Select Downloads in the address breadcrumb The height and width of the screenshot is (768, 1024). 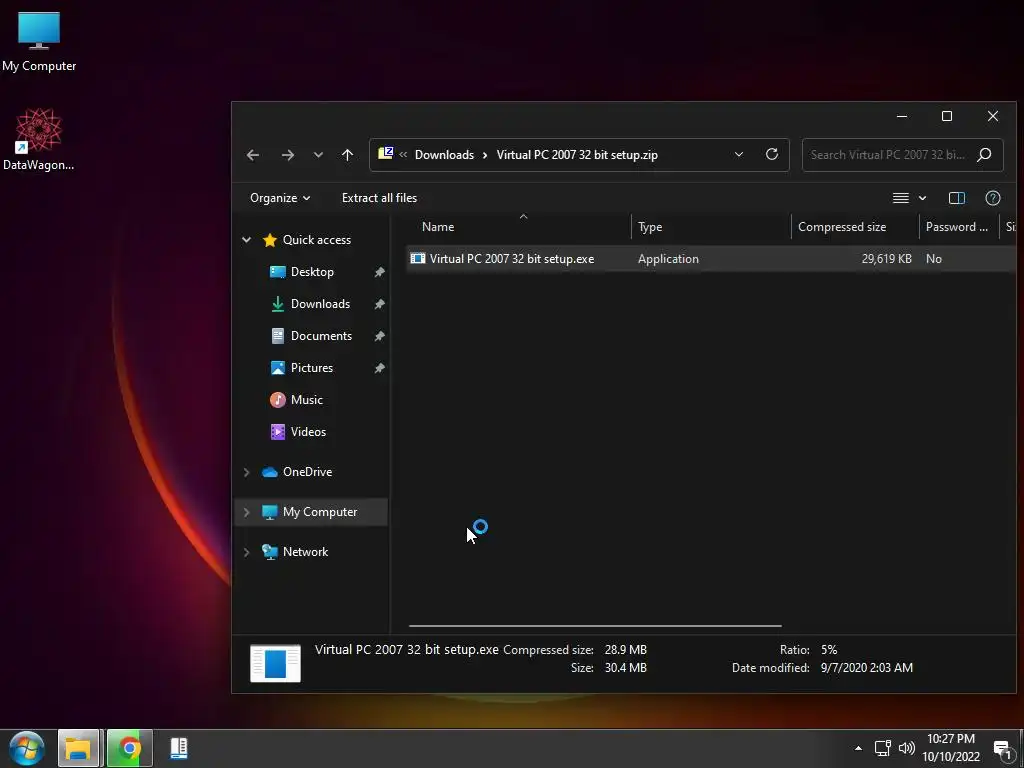click(x=444, y=155)
